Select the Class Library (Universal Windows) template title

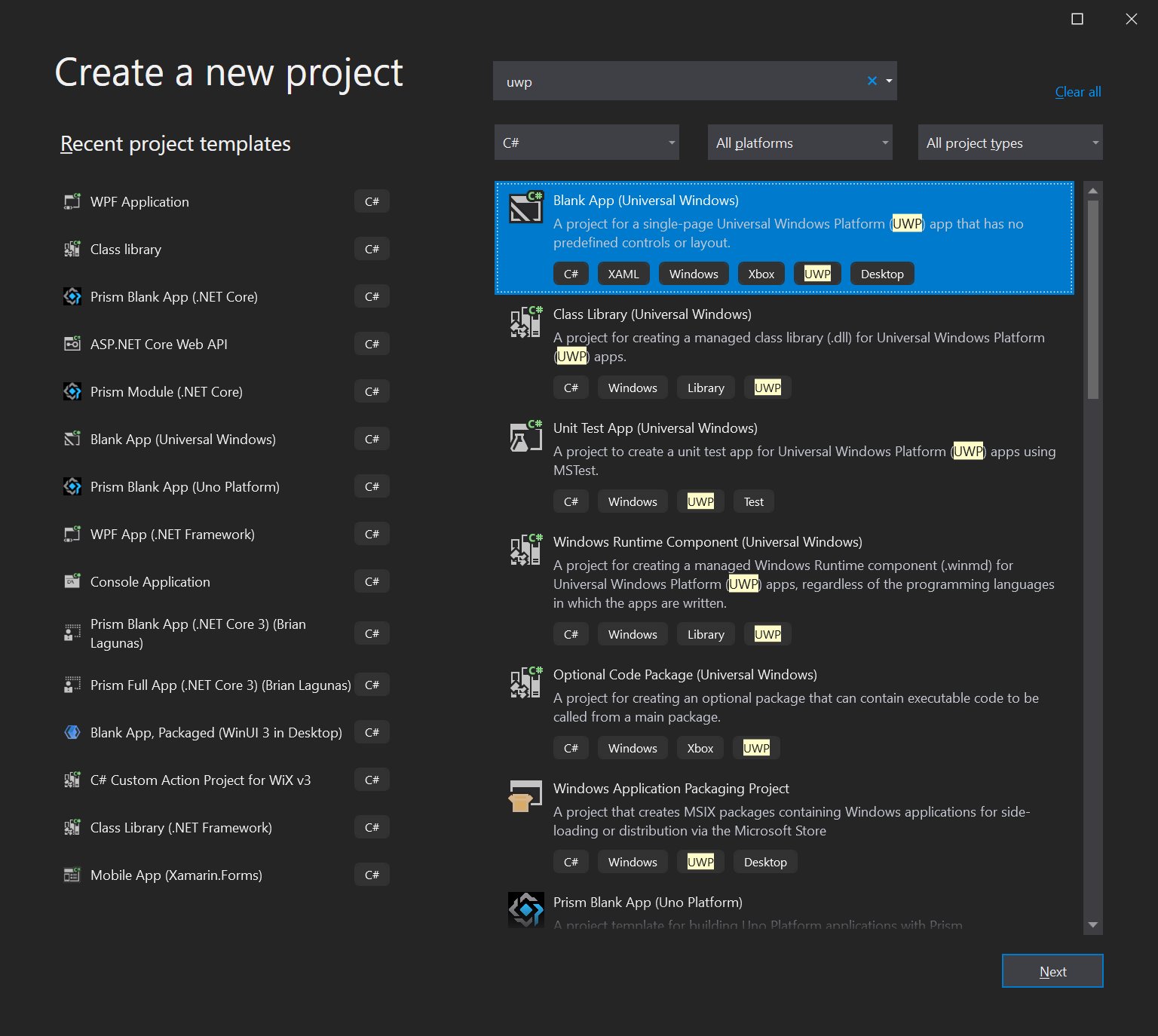coord(652,314)
